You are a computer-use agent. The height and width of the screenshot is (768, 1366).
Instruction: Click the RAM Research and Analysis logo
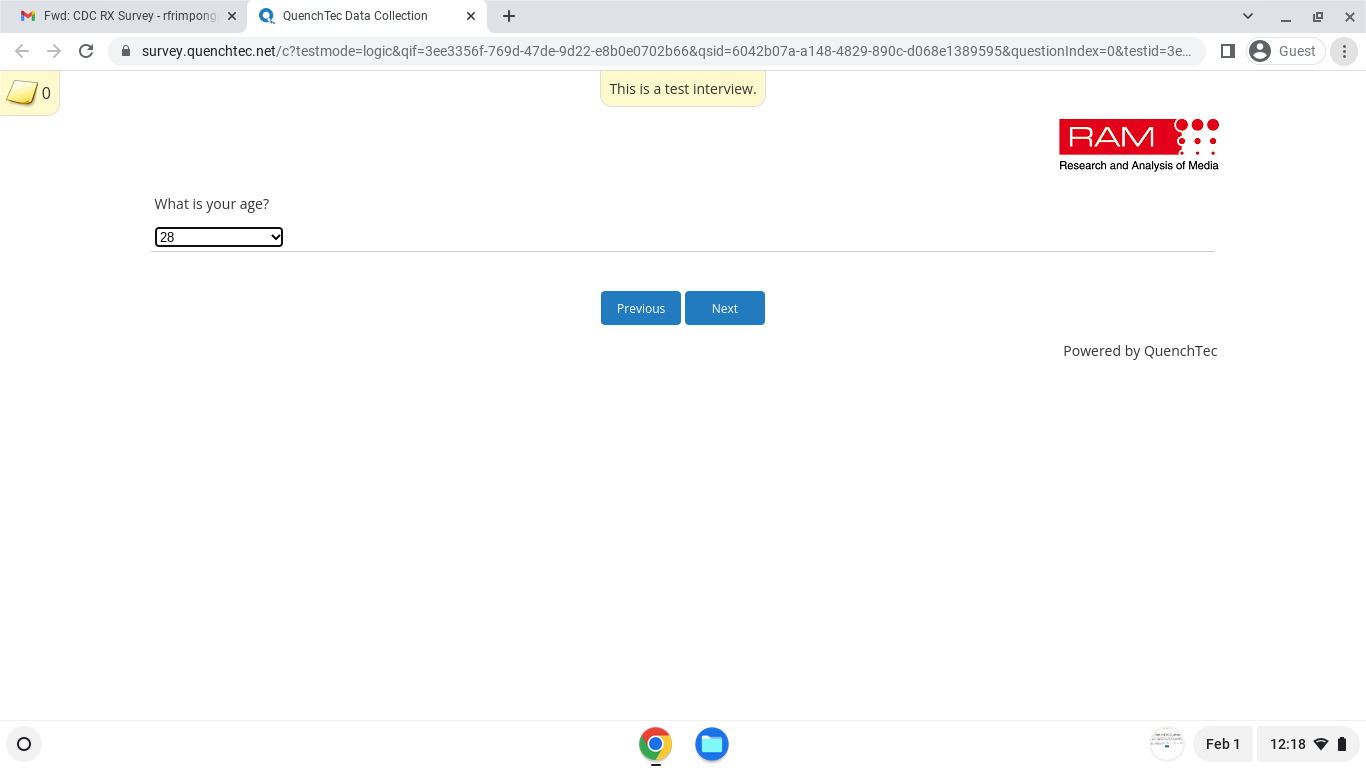[x=1139, y=145]
